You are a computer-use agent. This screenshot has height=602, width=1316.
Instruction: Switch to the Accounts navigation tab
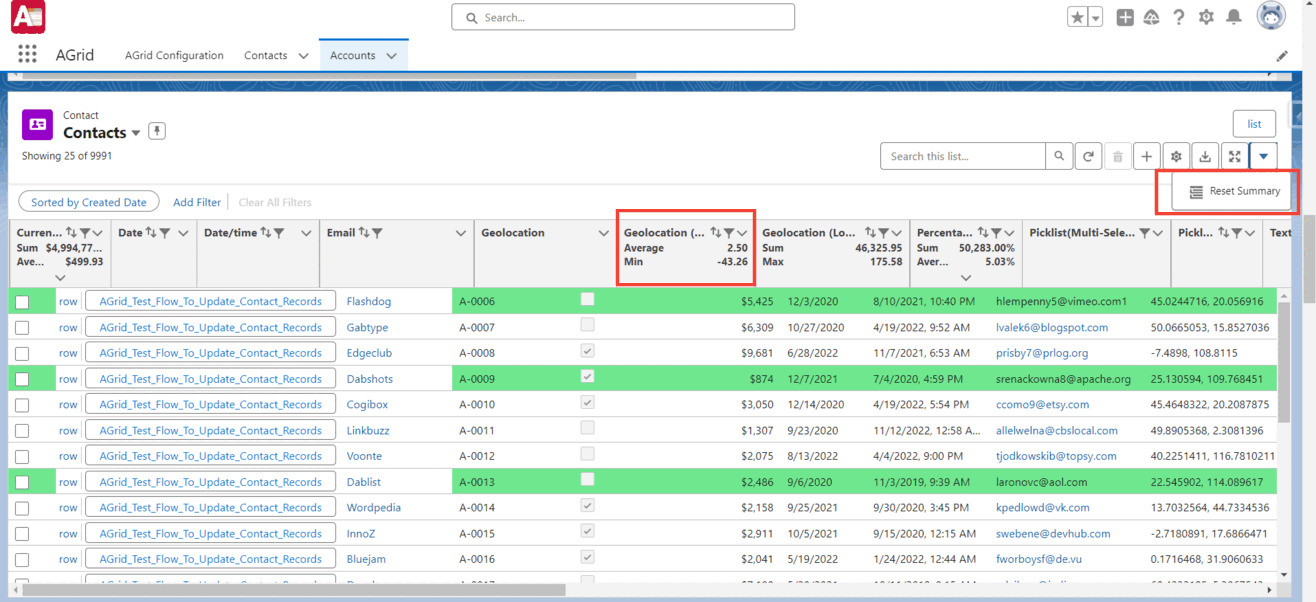click(x=352, y=56)
